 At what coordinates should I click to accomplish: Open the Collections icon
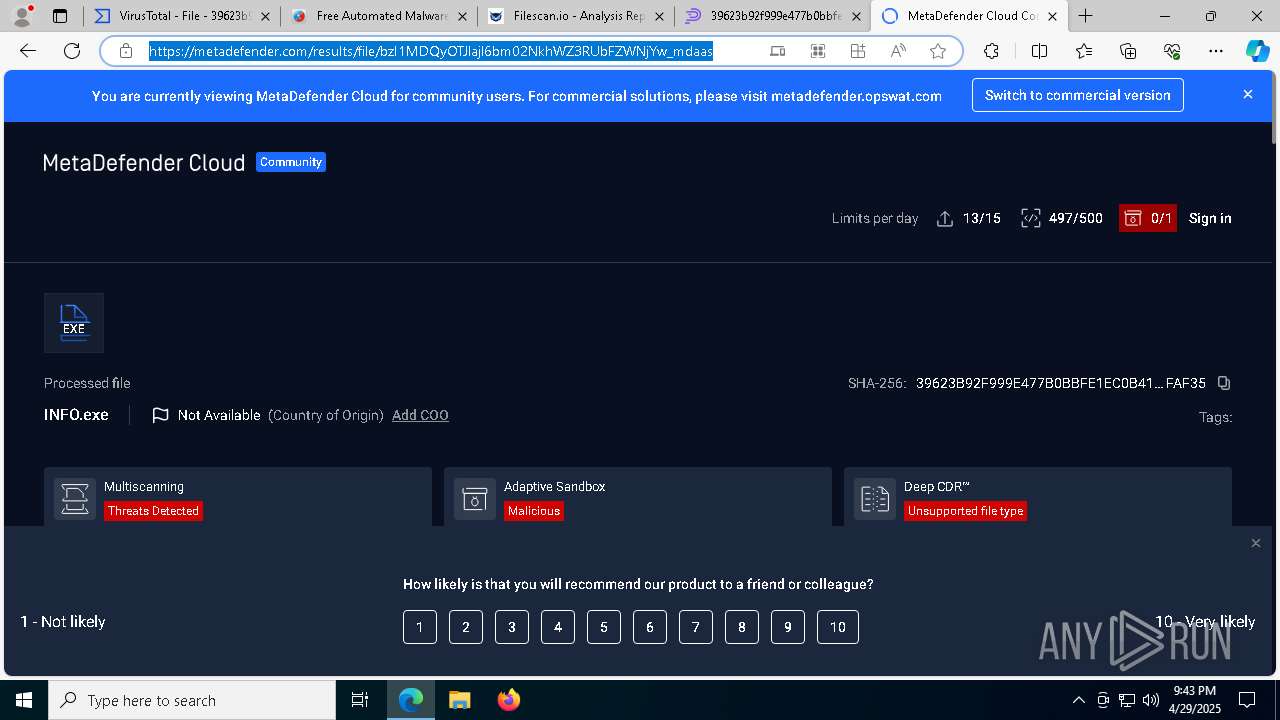point(1128,51)
